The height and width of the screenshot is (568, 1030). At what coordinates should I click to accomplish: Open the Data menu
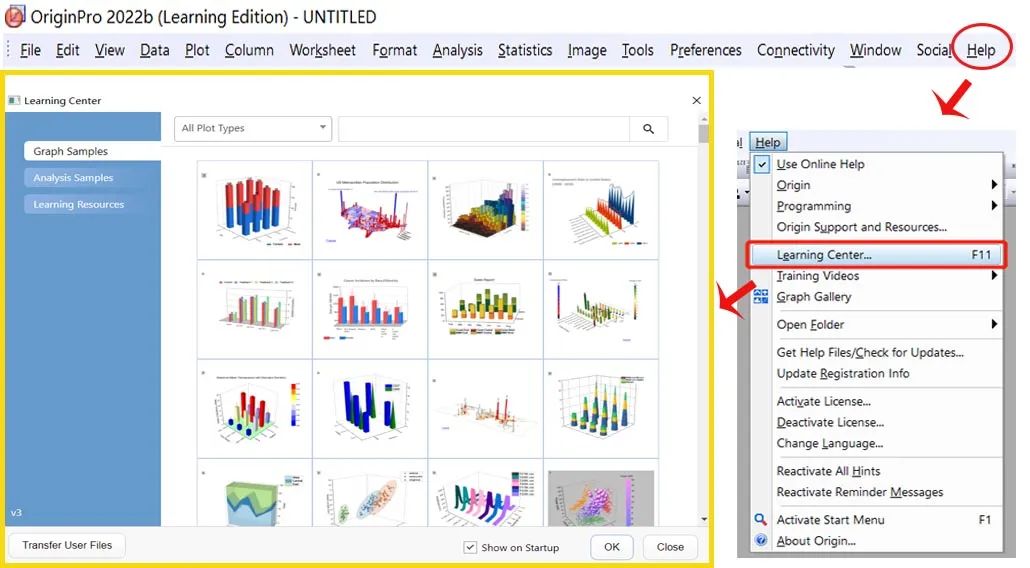[154, 51]
